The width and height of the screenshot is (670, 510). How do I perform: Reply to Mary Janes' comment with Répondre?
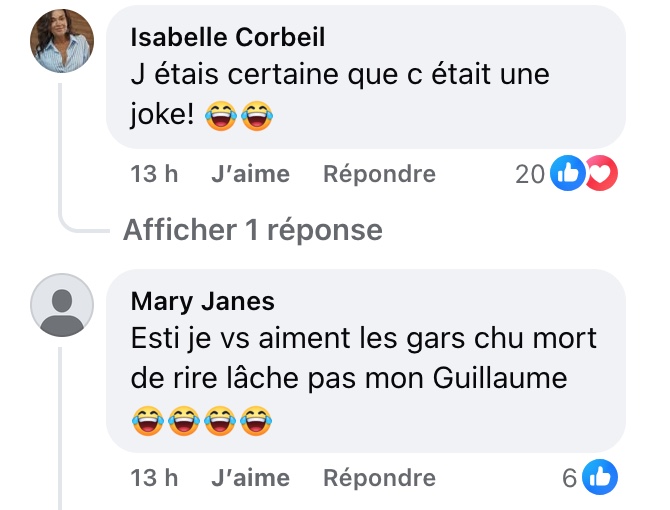379,478
